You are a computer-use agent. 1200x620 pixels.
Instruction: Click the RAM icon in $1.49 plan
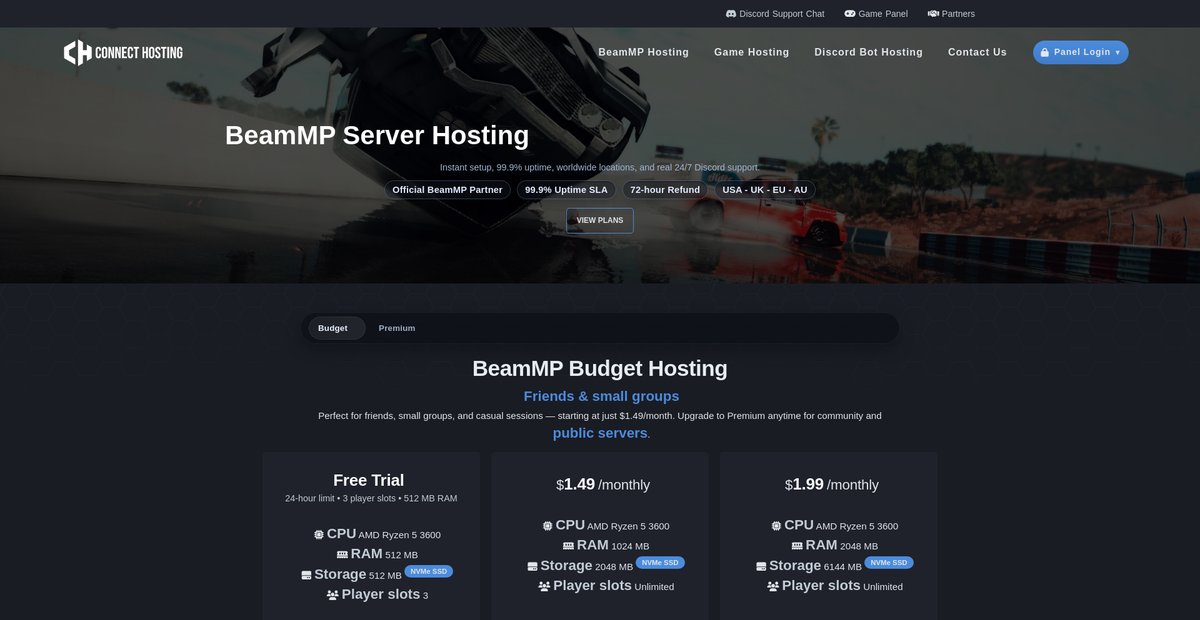569,546
